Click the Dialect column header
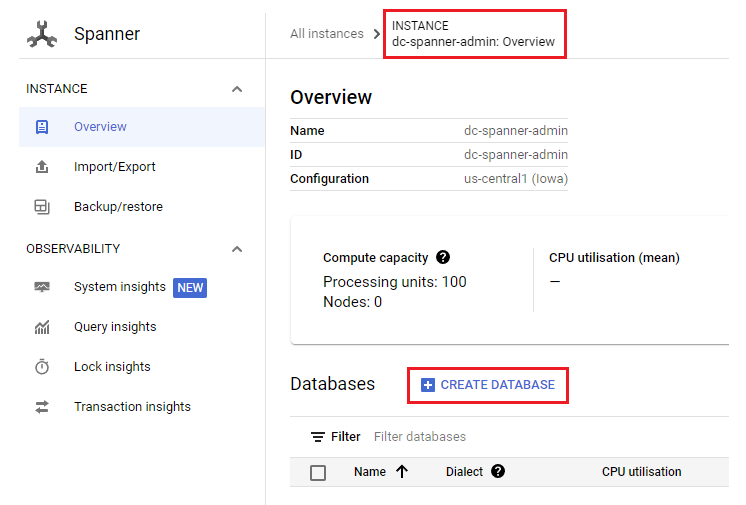The height and width of the screenshot is (505, 746). (x=464, y=472)
